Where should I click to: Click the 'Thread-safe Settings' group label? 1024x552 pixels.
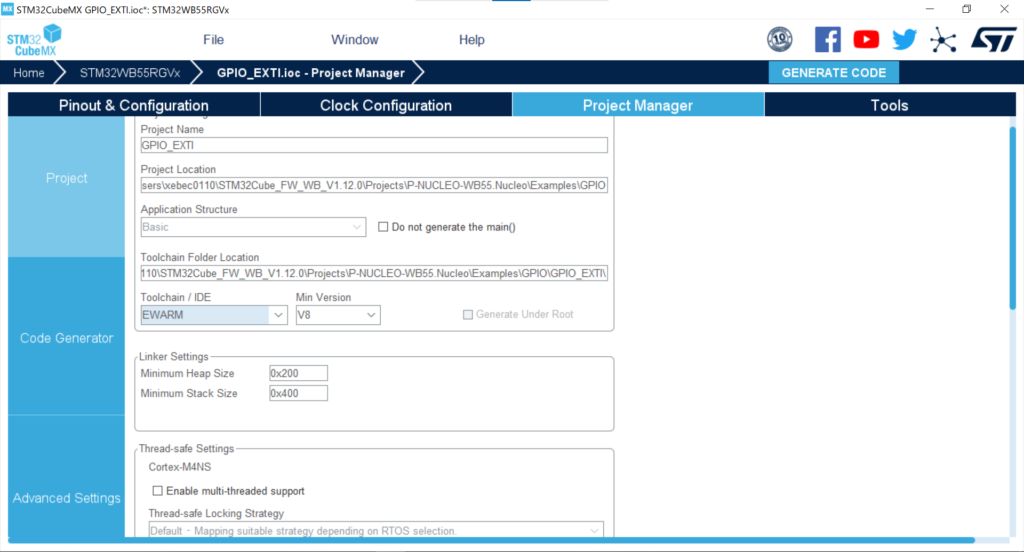tap(186, 448)
